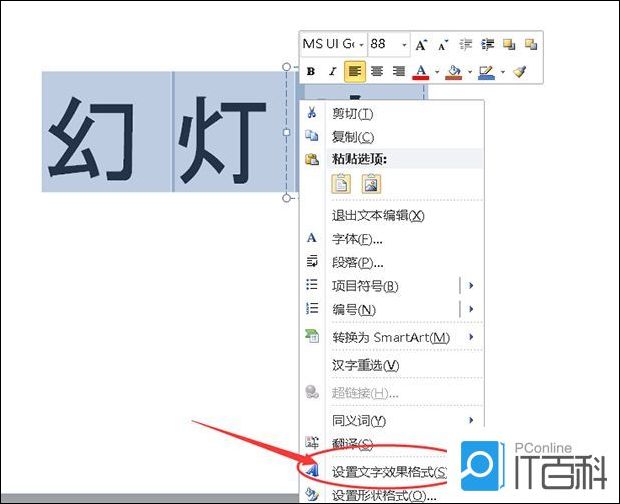Screen dimensions: 620x504
Task: Click the paragraph icon beside 段落
Action: (312, 261)
